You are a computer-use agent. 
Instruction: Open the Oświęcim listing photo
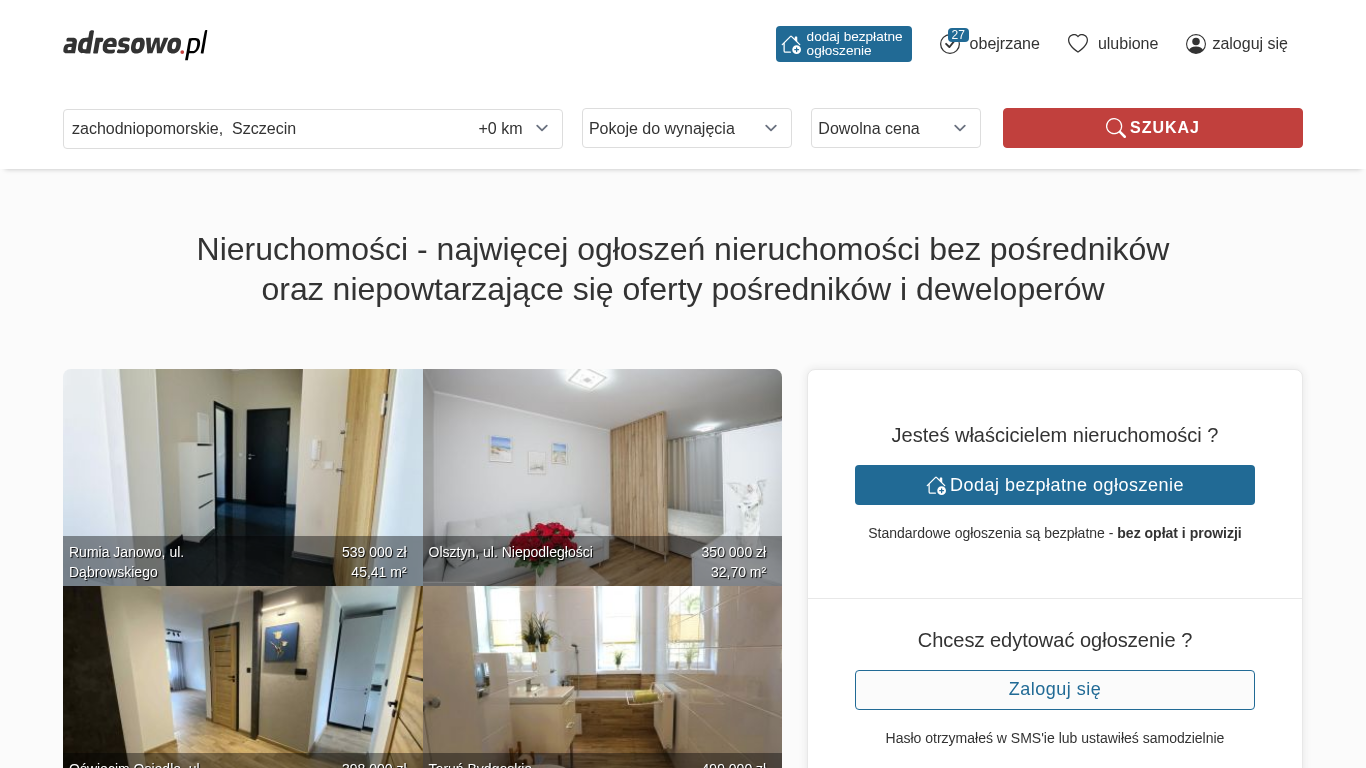pos(243,677)
